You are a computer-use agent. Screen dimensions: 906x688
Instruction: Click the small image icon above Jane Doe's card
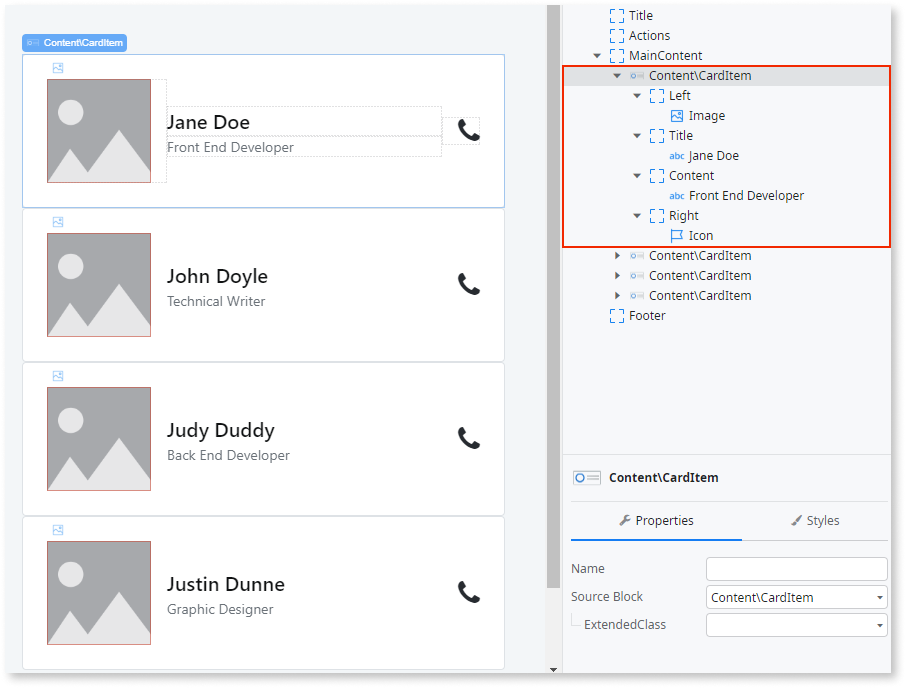(x=58, y=68)
